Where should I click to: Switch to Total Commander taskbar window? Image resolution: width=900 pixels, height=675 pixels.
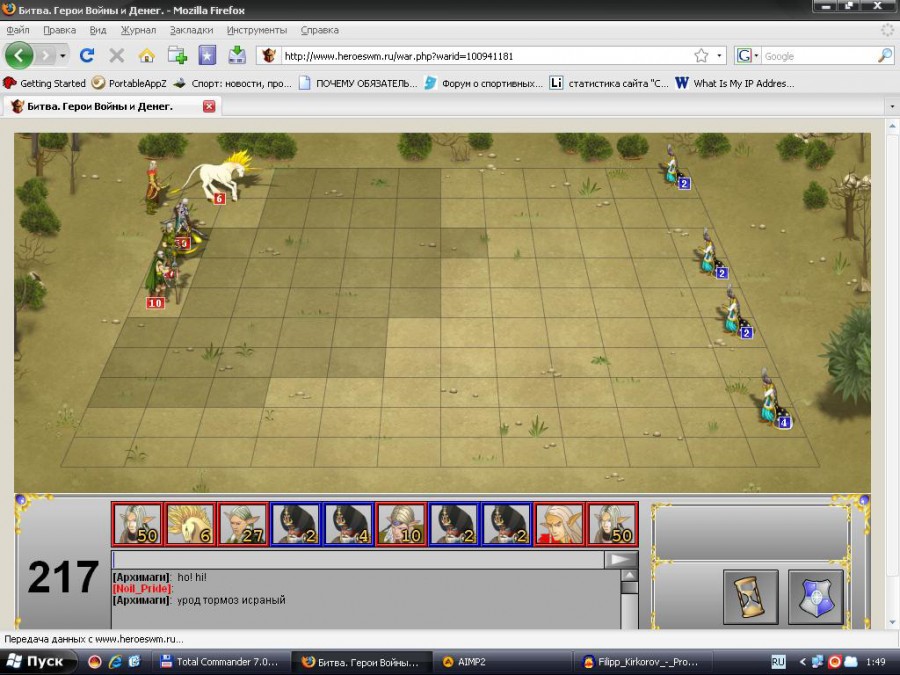[221, 662]
